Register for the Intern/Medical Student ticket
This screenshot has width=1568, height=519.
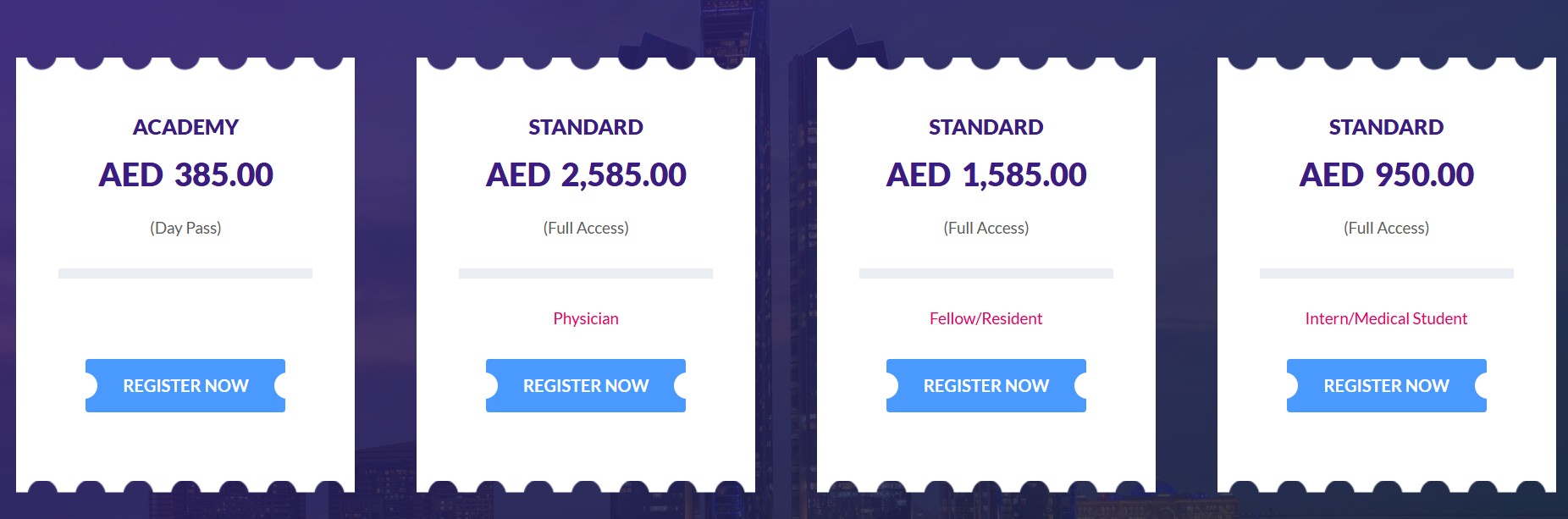click(x=1387, y=386)
